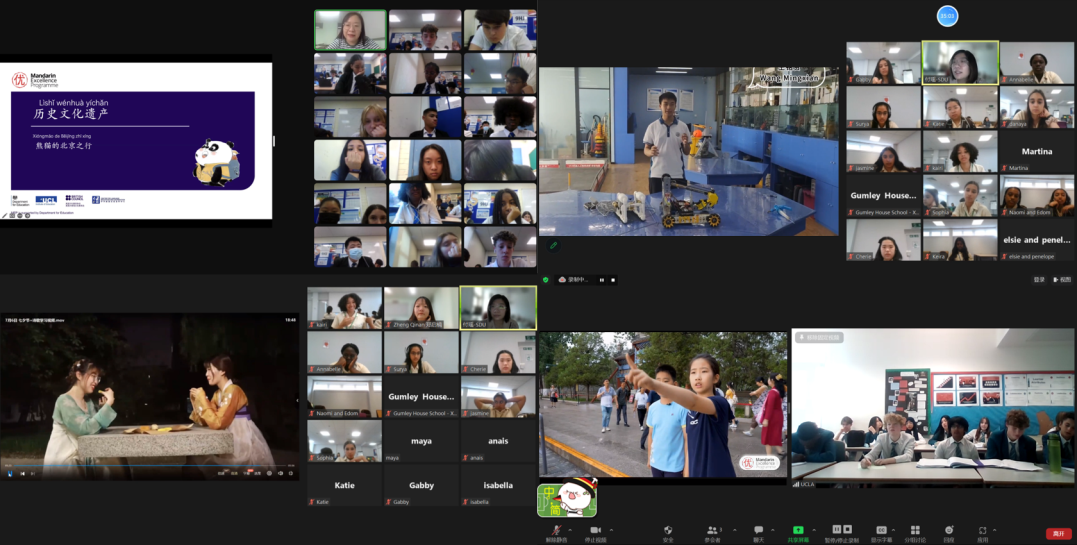Click the red Leave meeting button
Image resolution: width=1077 pixels, height=545 pixels.
(x=1058, y=534)
